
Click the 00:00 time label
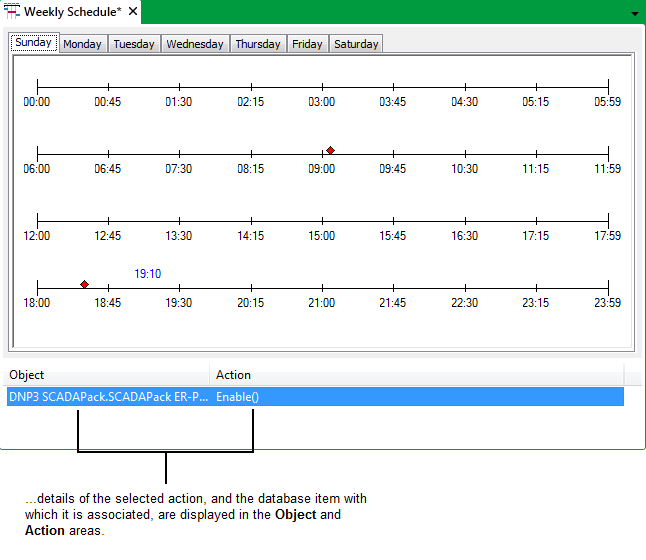(37, 102)
